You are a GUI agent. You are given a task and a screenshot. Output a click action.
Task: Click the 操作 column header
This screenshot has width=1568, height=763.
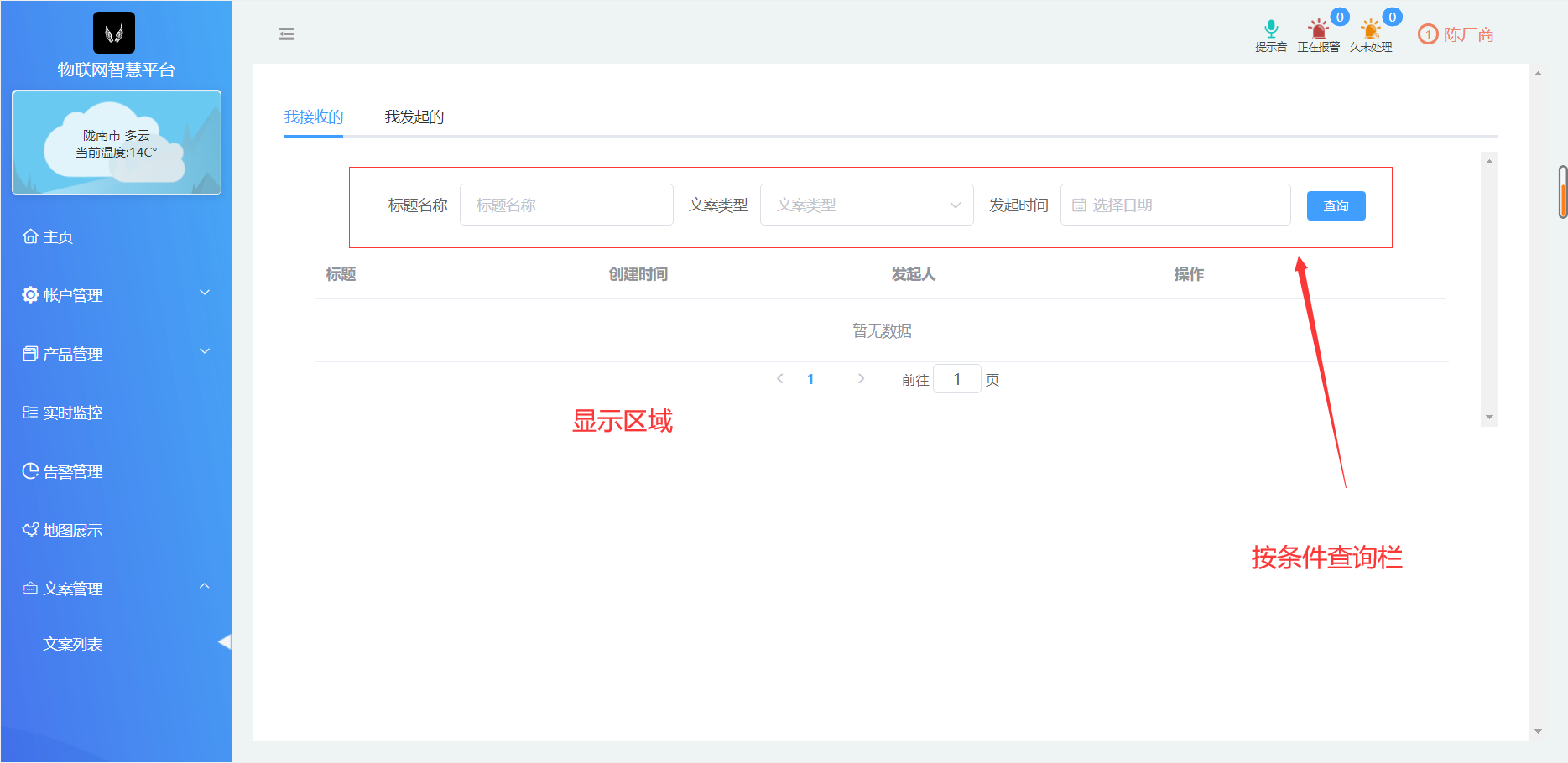click(1189, 274)
